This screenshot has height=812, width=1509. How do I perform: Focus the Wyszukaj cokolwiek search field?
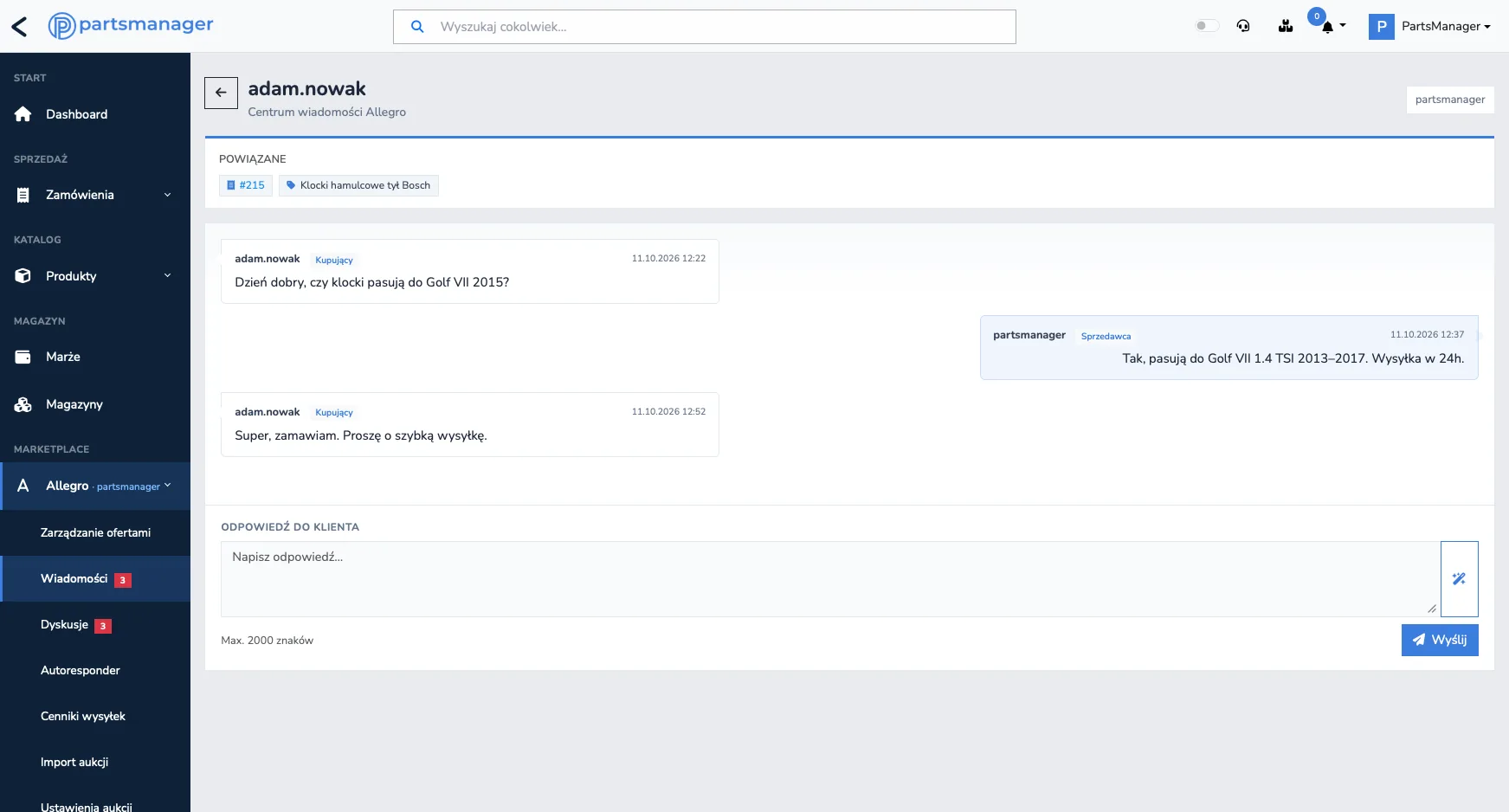[705, 27]
